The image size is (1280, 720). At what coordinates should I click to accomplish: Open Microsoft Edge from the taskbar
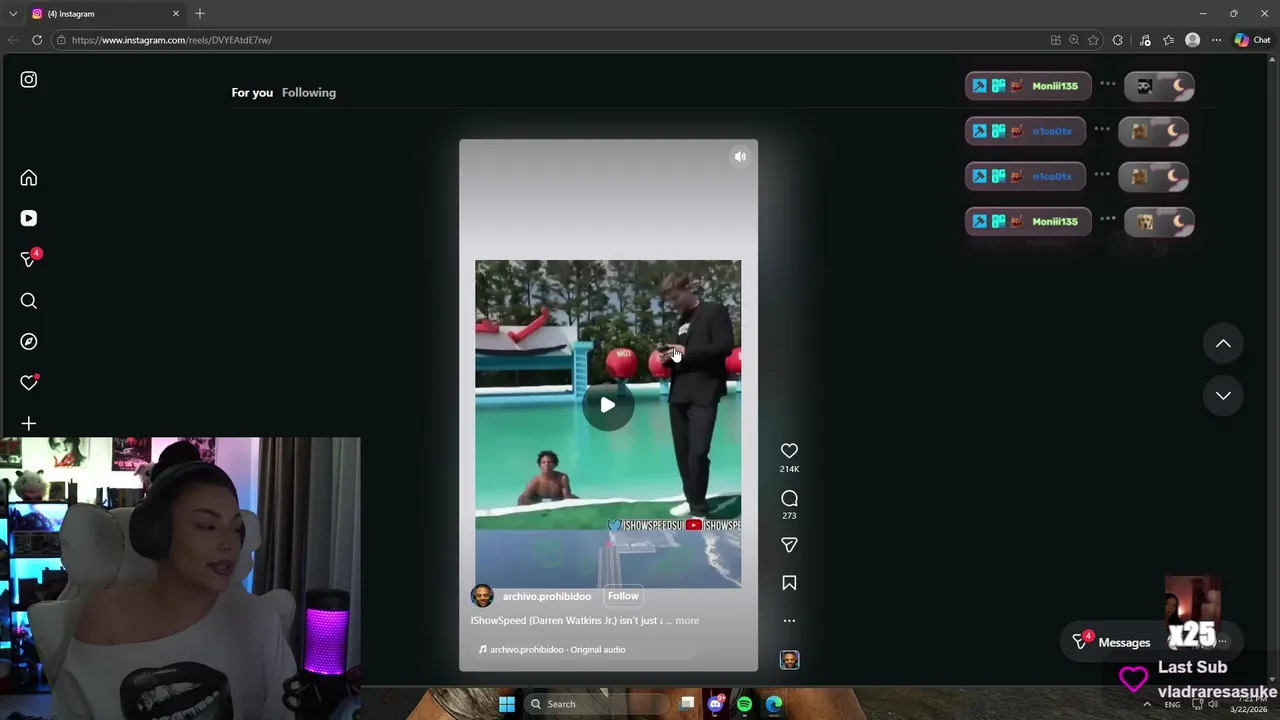[774, 704]
